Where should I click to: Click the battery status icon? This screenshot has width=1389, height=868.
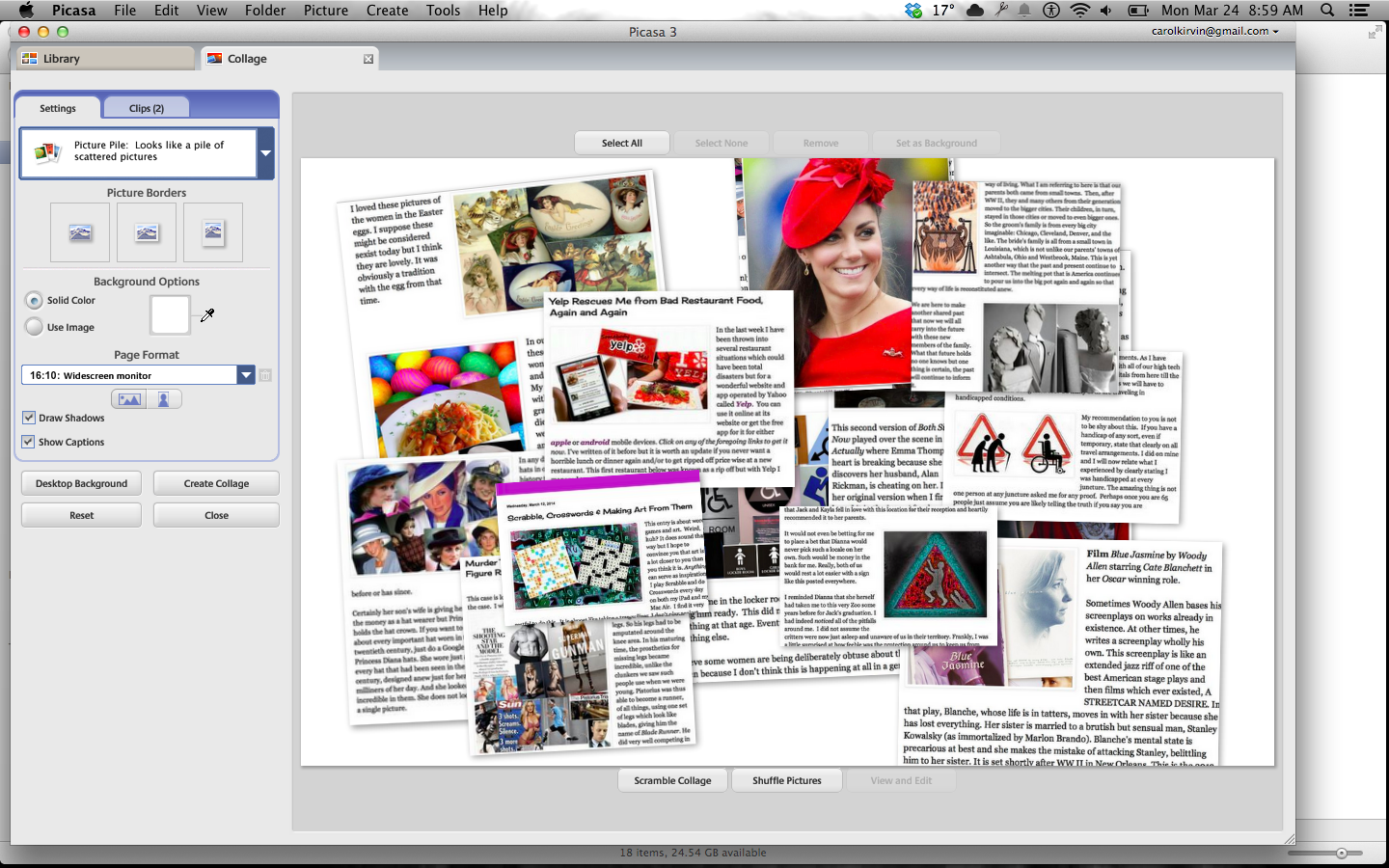1138,10
